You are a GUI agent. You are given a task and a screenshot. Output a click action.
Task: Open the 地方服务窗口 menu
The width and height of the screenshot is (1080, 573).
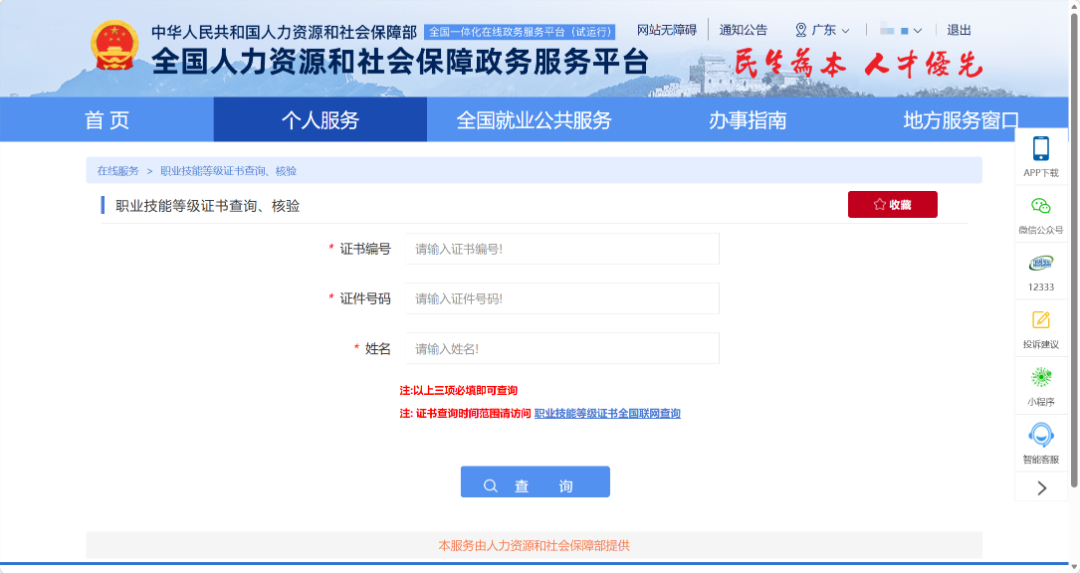coord(960,121)
